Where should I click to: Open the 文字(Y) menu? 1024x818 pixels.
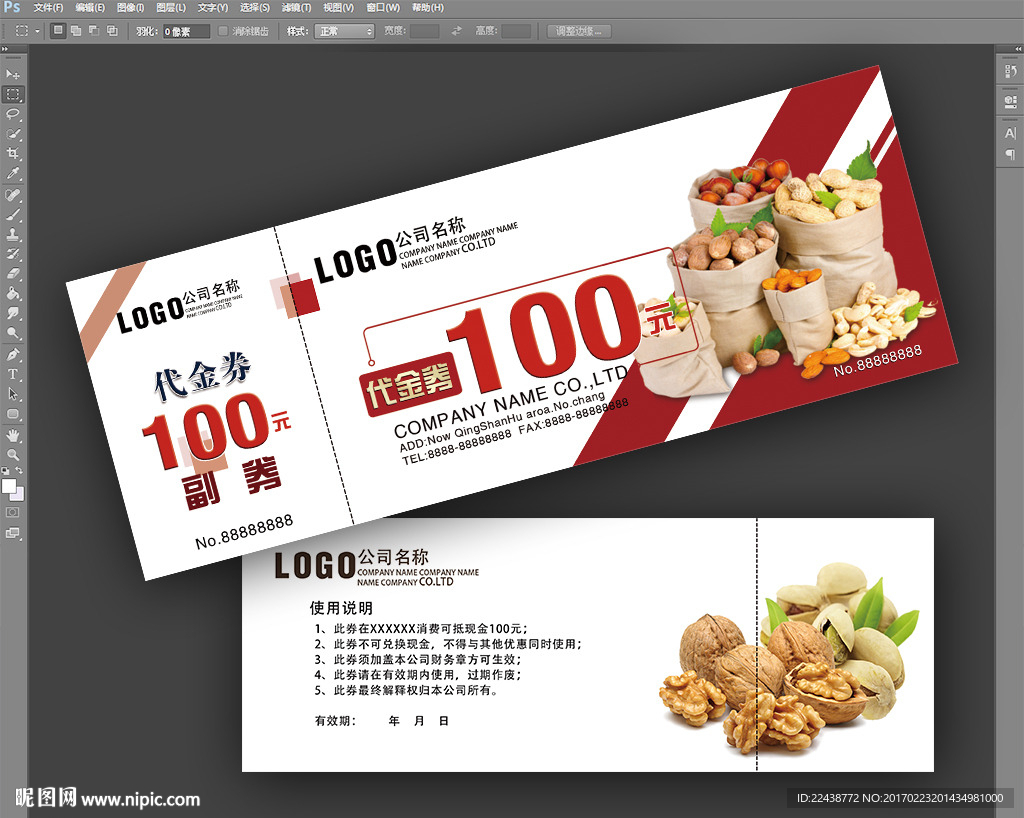coord(213,8)
